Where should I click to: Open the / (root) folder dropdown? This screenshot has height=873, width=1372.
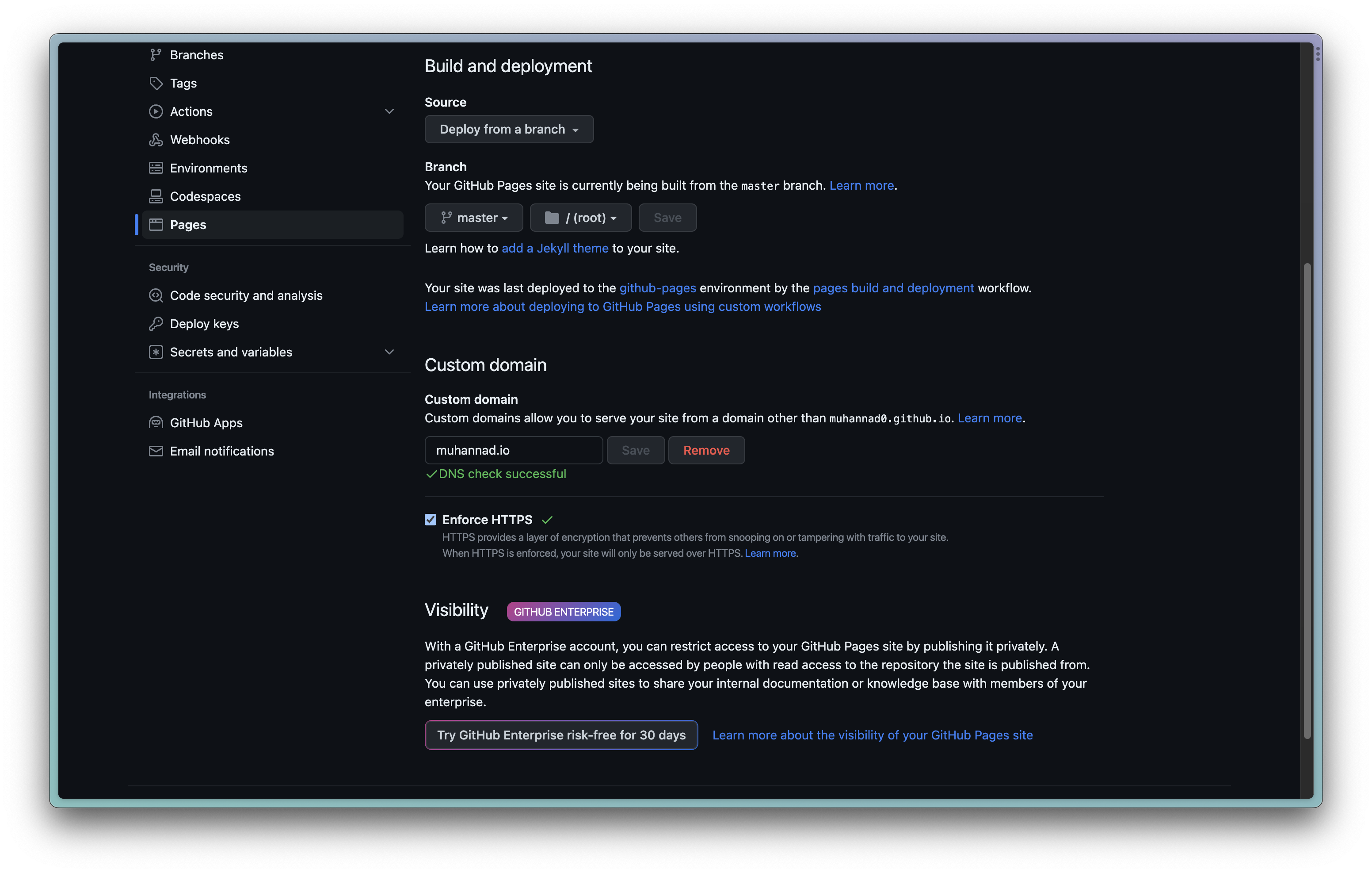580,218
